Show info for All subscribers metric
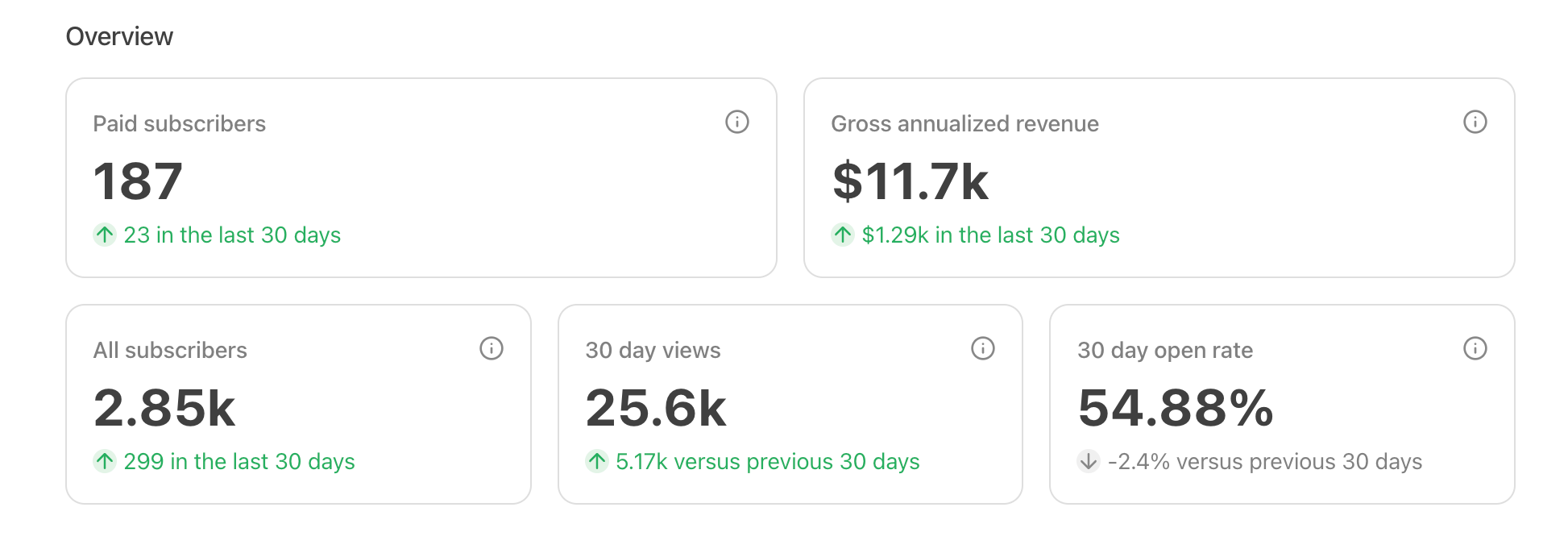The image size is (1568, 553). [x=491, y=348]
